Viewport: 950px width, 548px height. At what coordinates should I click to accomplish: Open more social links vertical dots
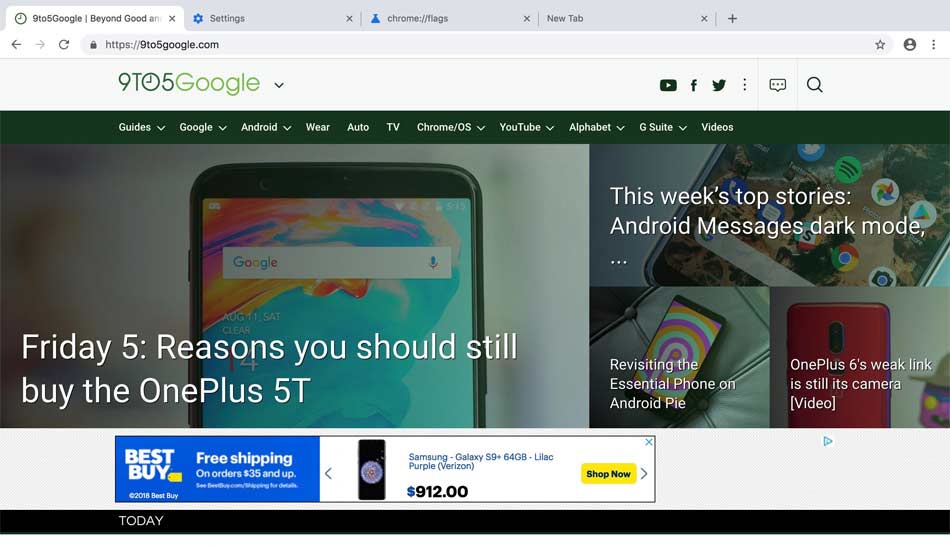[745, 85]
